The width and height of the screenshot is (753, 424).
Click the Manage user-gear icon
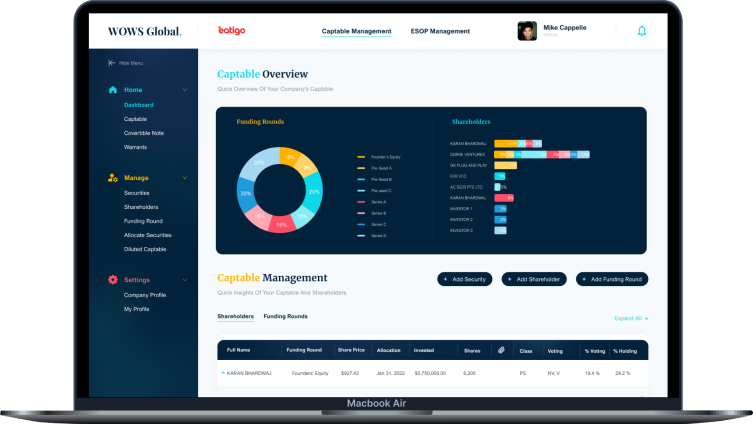[113, 178]
